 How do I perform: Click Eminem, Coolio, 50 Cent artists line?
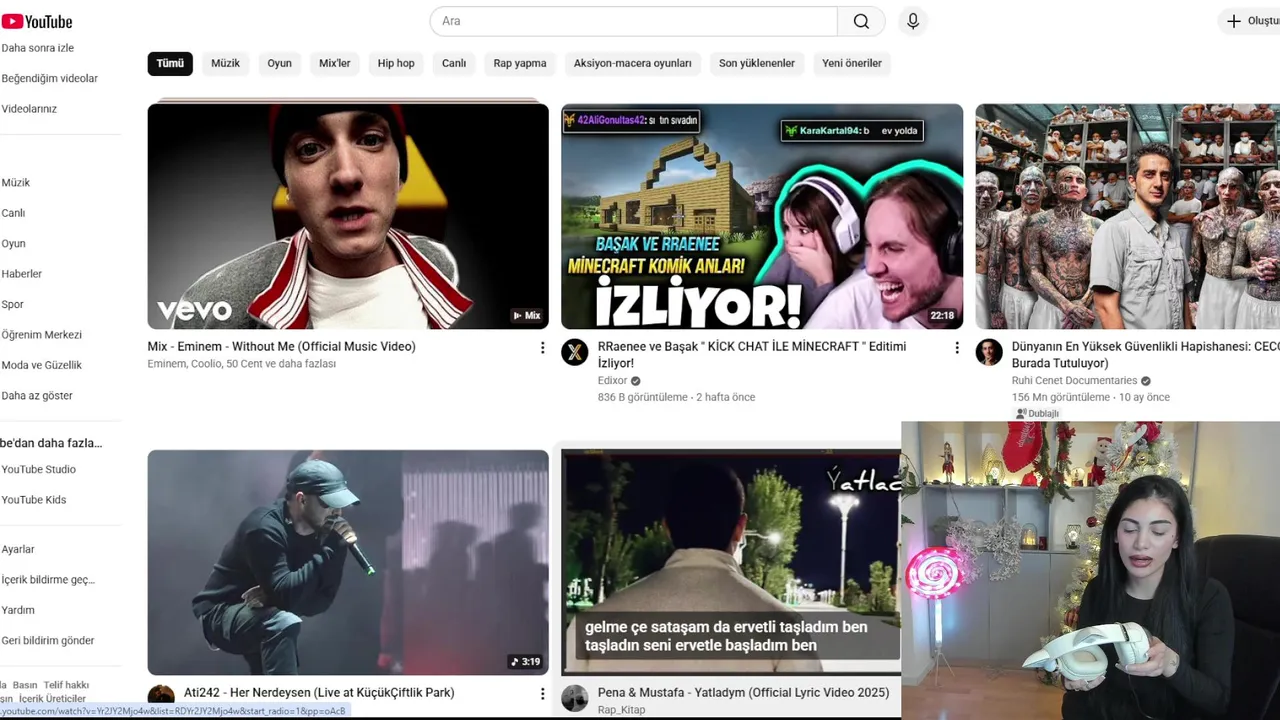(242, 364)
